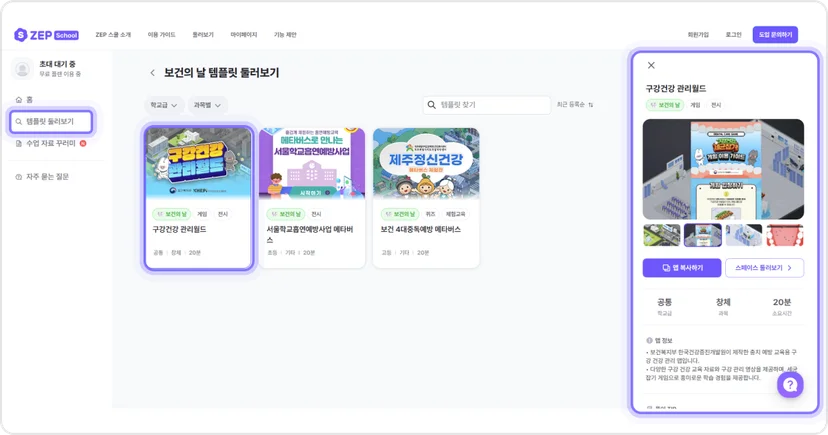Click 퀴즈 tag on 보건 4대중독예방 card
The height and width of the screenshot is (435, 828).
pyautogui.click(x=431, y=214)
